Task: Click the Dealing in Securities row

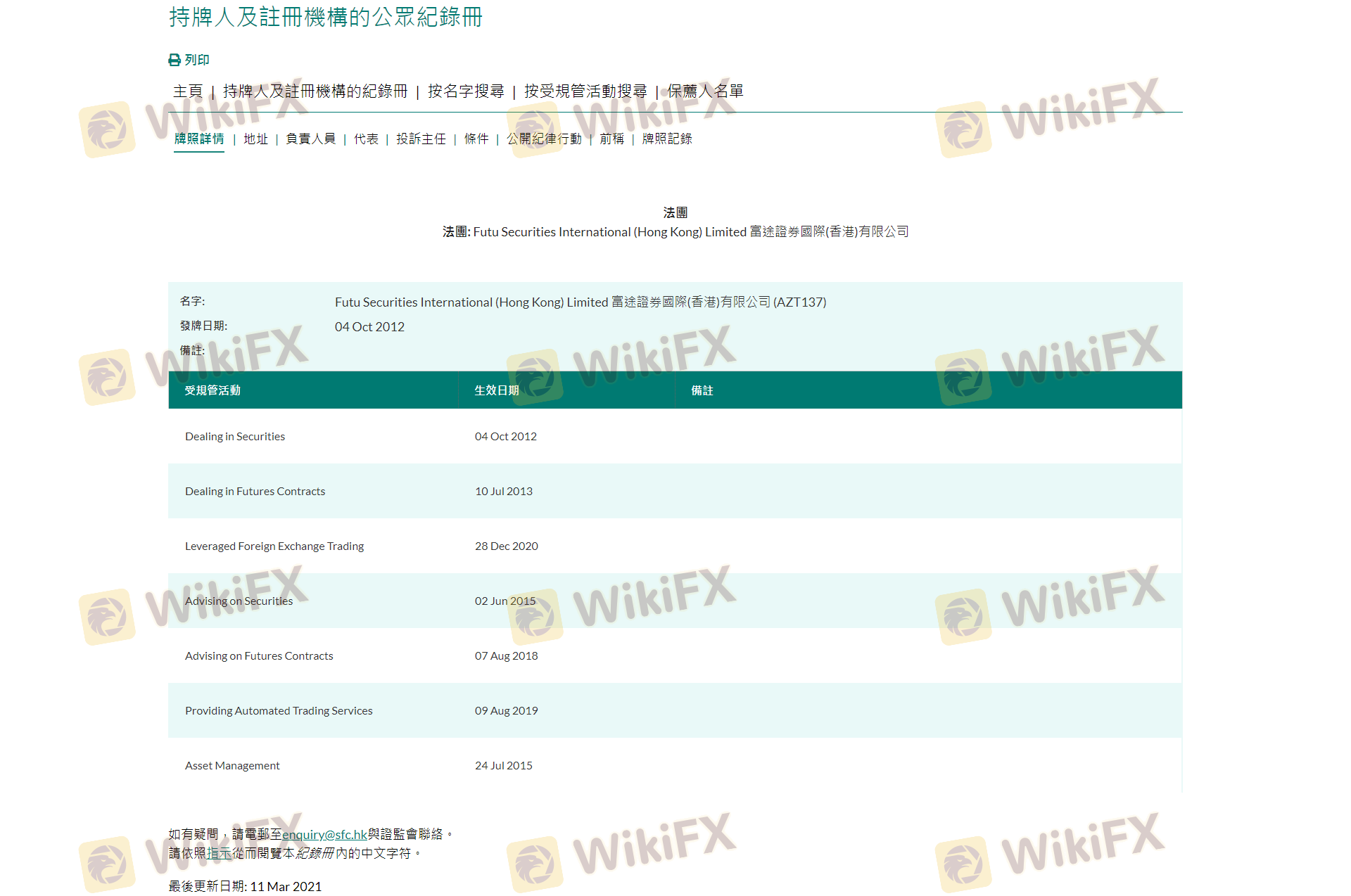Action: (235, 436)
